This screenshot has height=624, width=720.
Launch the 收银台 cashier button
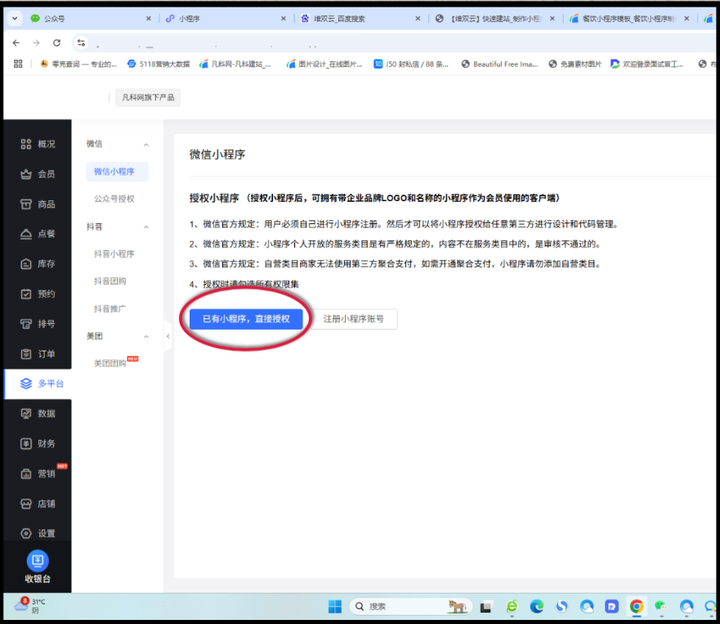pyautogui.click(x=36, y=566)
